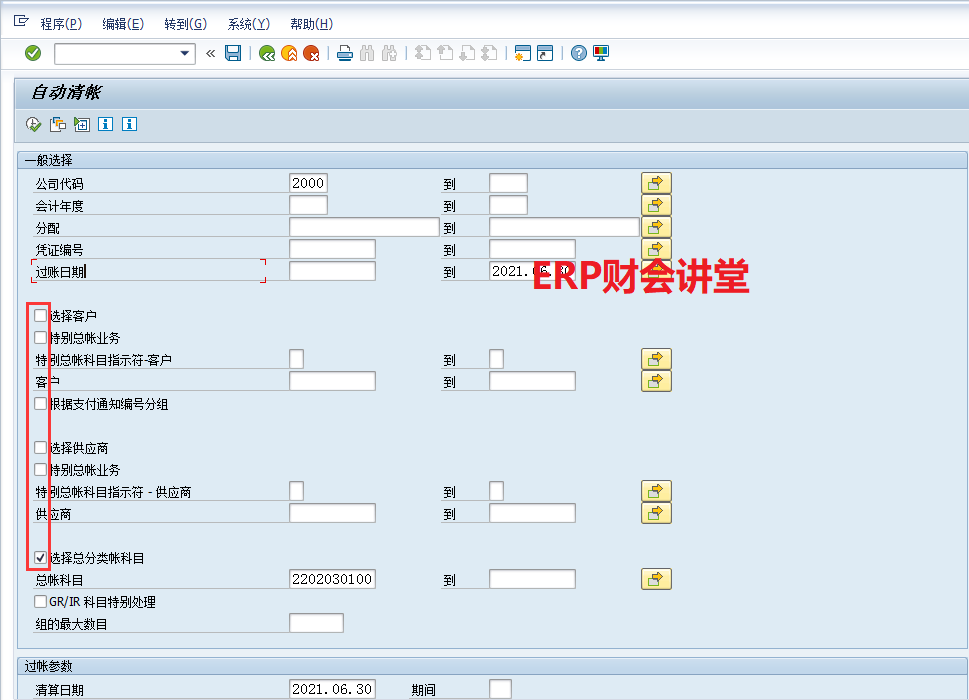
Task: Open multiple selection for 公司代码
Action: pyautogui.click(x=656, y=183)
